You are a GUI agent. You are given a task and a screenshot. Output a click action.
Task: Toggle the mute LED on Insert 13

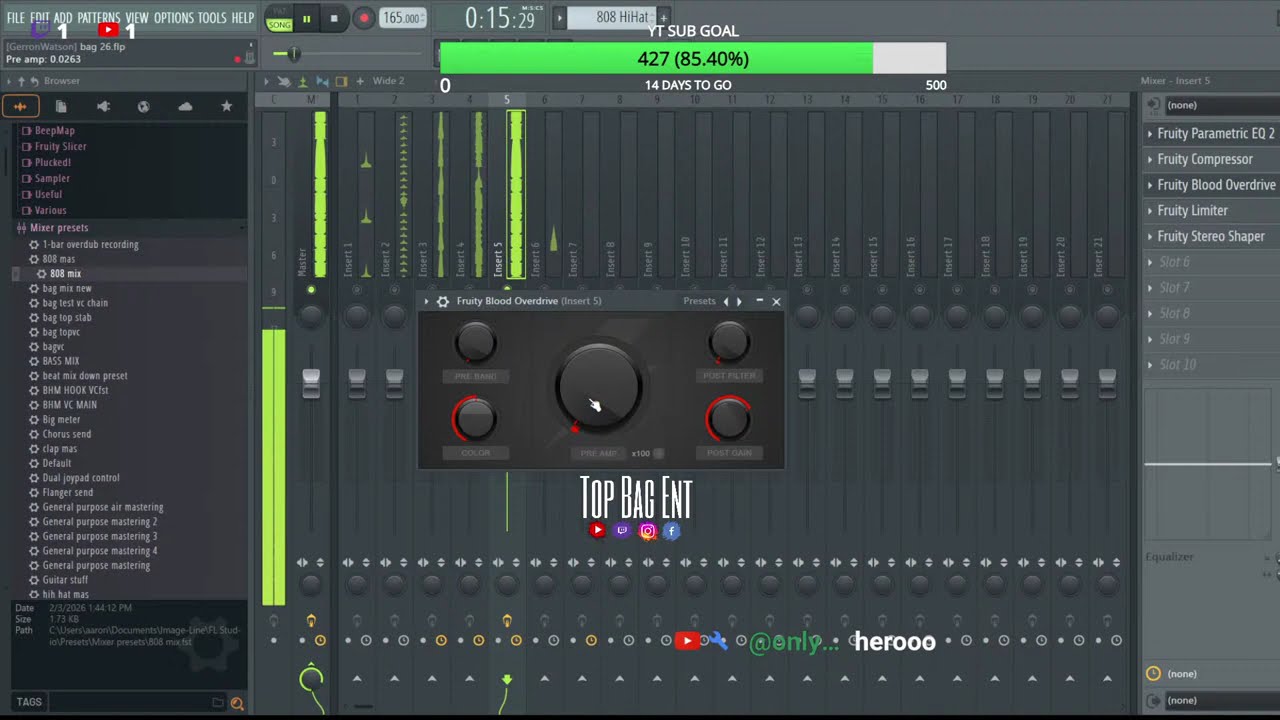(807, 290)
